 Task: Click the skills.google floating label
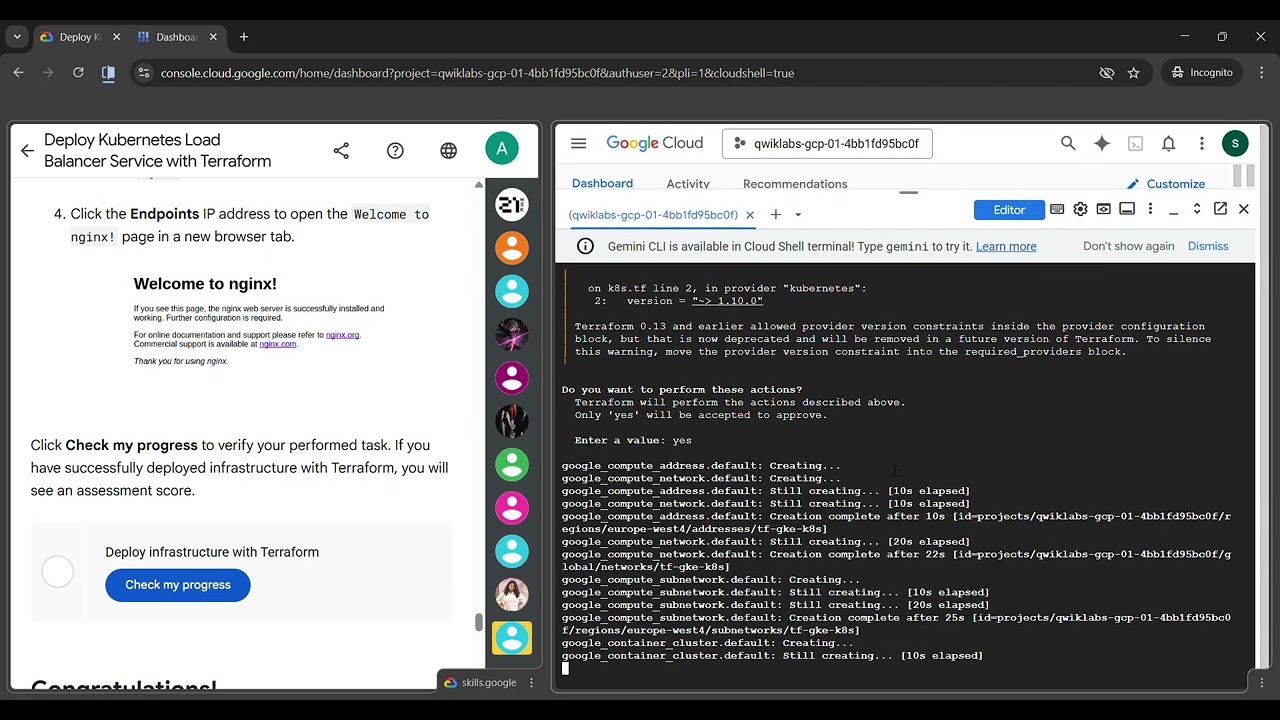tap(480, 682)
